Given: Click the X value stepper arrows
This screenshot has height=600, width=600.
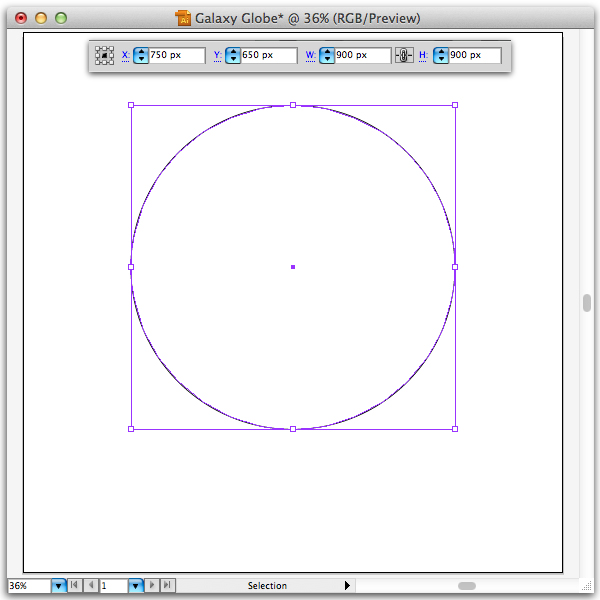Looking at the screenshot, I should 141,55.
